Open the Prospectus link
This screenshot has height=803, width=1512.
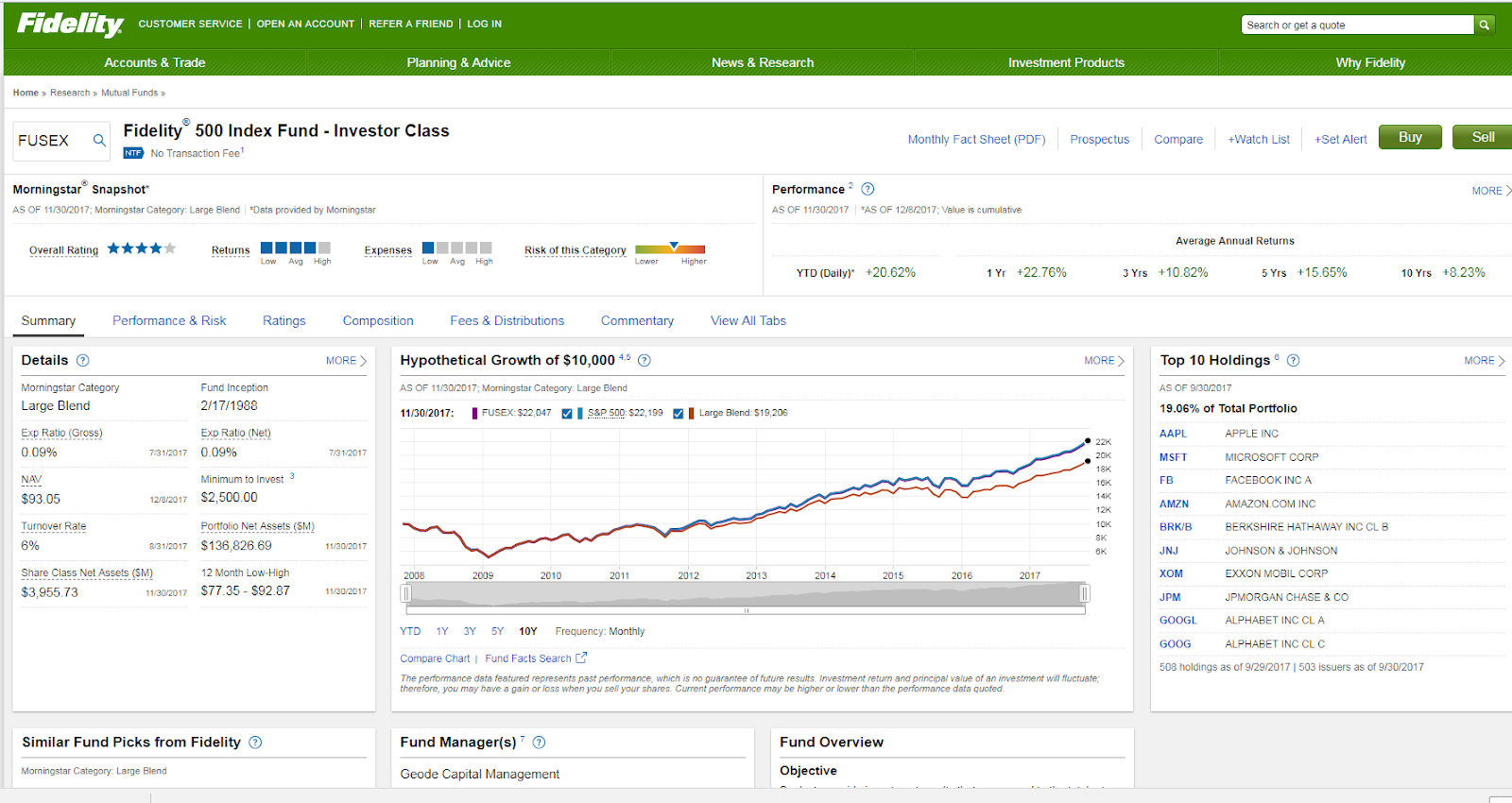click(1099, 139)
